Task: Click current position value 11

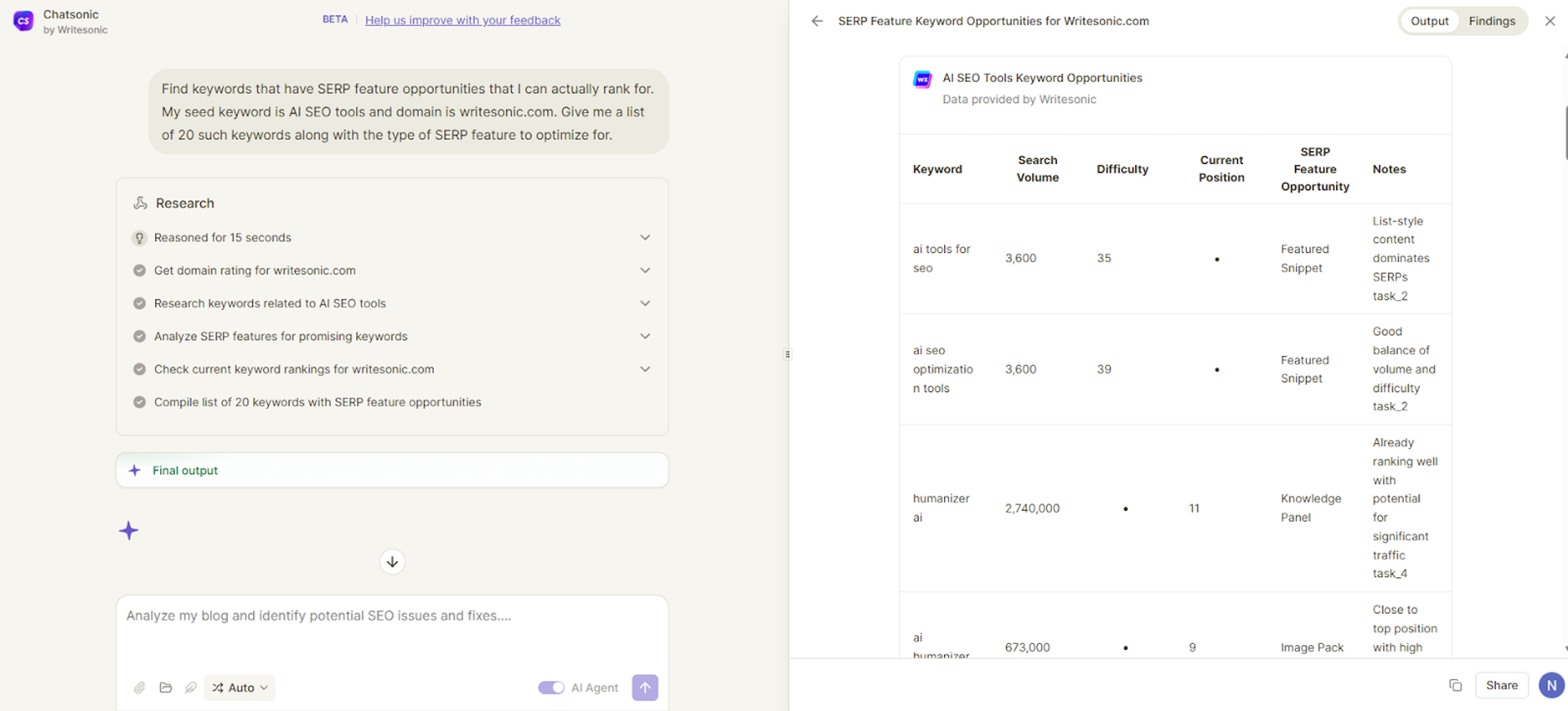Action: [1194, 508]
